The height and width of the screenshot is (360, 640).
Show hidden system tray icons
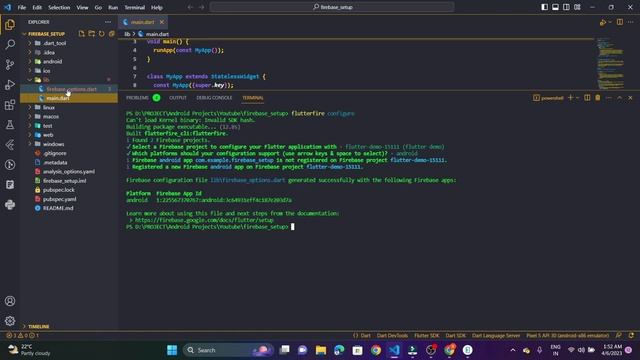point(513,350)
